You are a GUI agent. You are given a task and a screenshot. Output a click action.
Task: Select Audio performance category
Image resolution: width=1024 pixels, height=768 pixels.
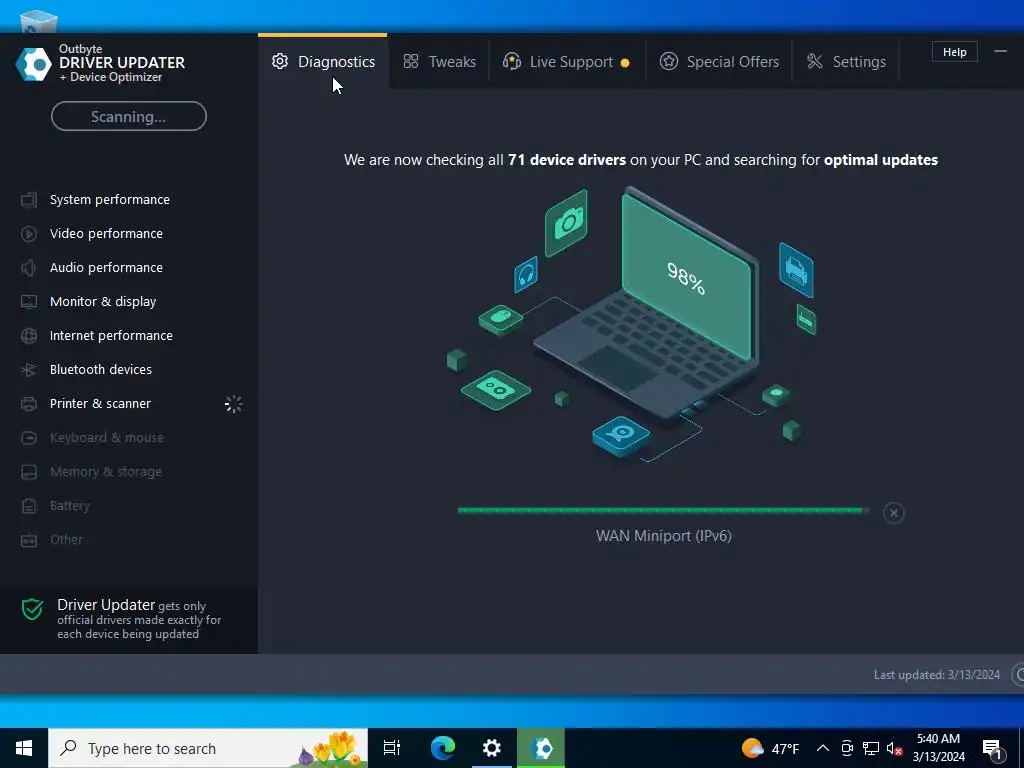click(106, 267)
